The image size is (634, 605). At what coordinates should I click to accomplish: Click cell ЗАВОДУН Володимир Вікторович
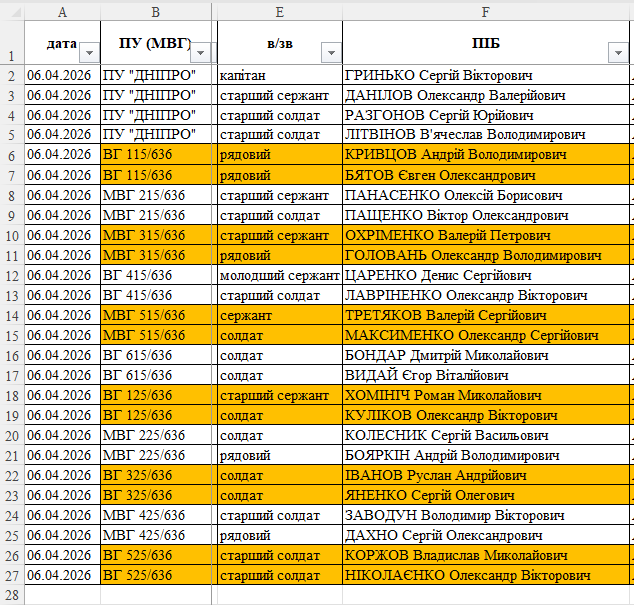tap(486, 515)
